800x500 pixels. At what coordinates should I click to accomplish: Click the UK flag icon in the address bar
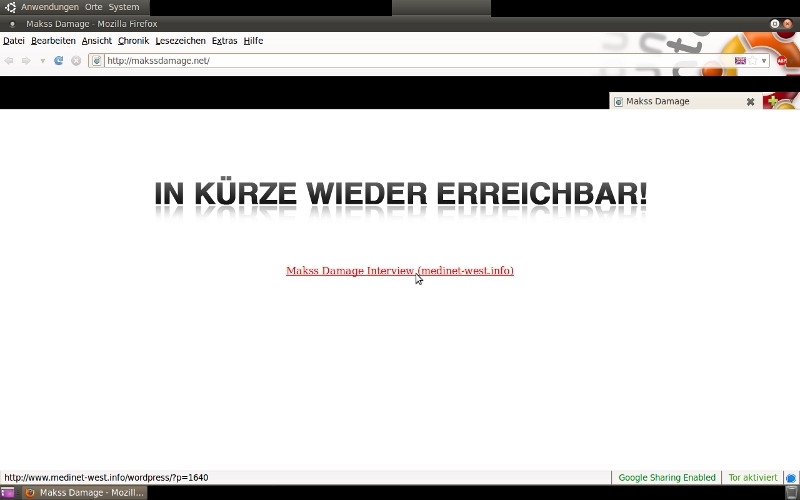coord(740,61)
